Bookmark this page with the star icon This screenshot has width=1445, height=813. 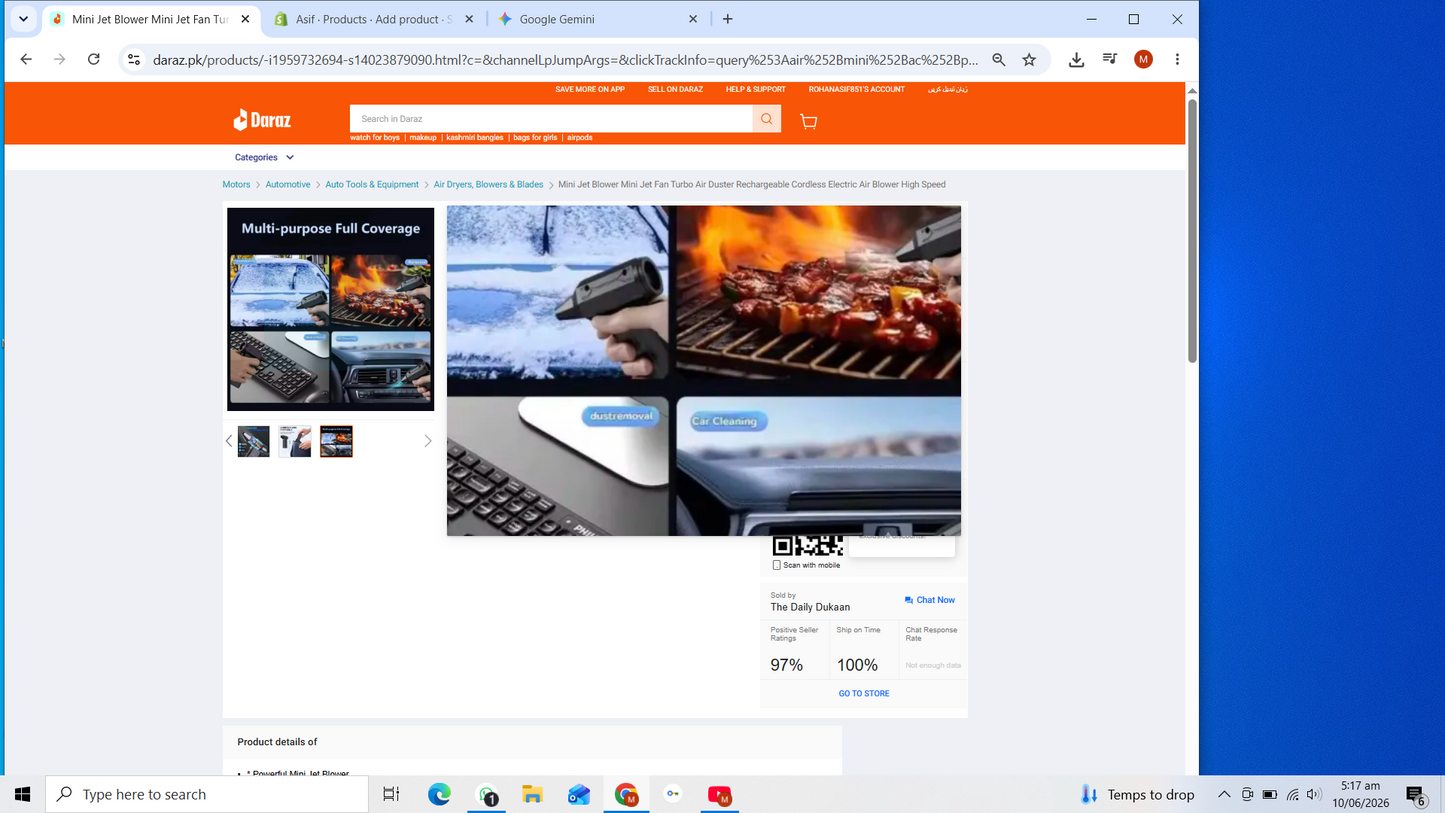coord(1029,60)
